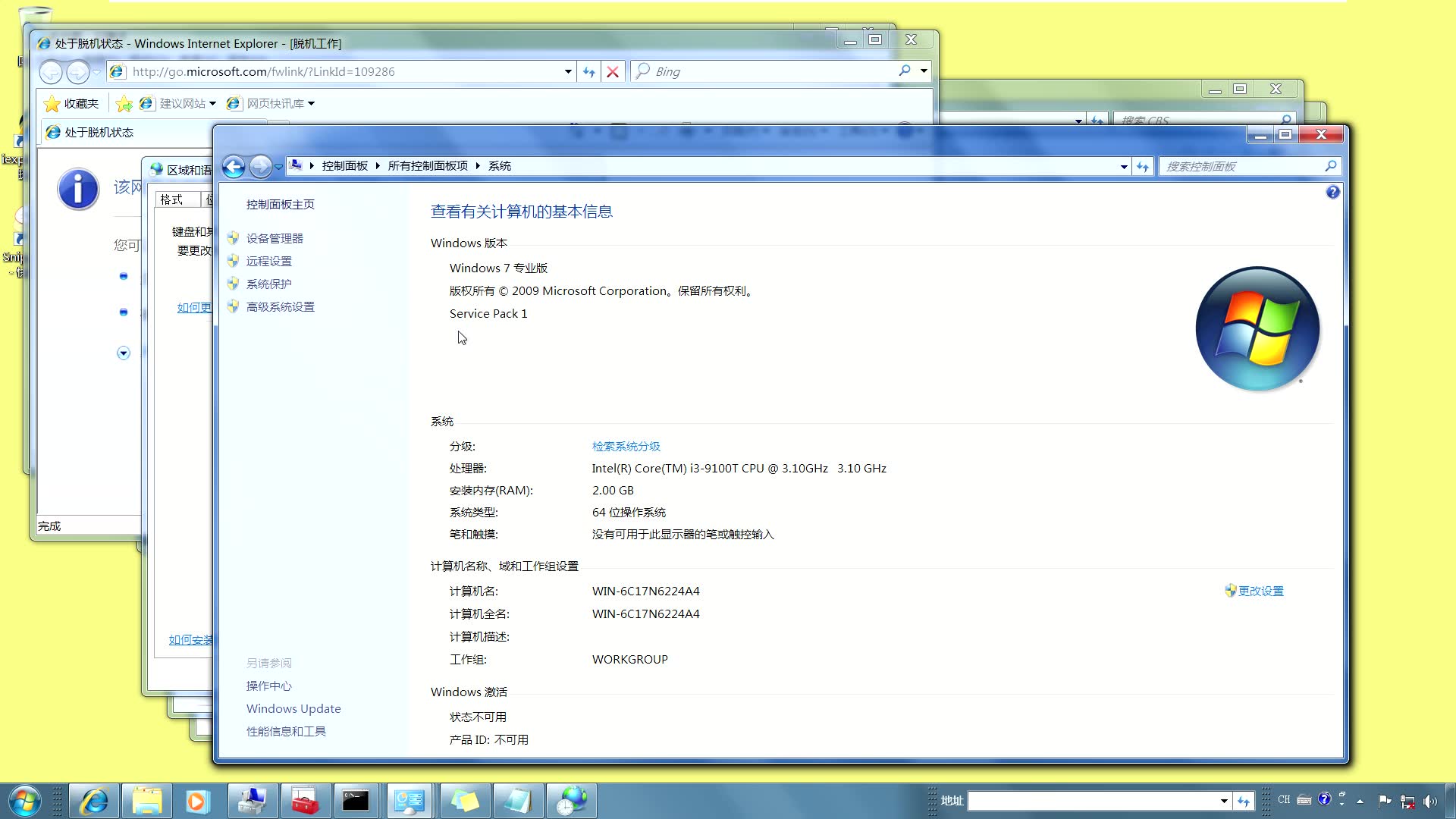Navigate to 控制面板 in the breadcrumb bar

click(344, 165)
